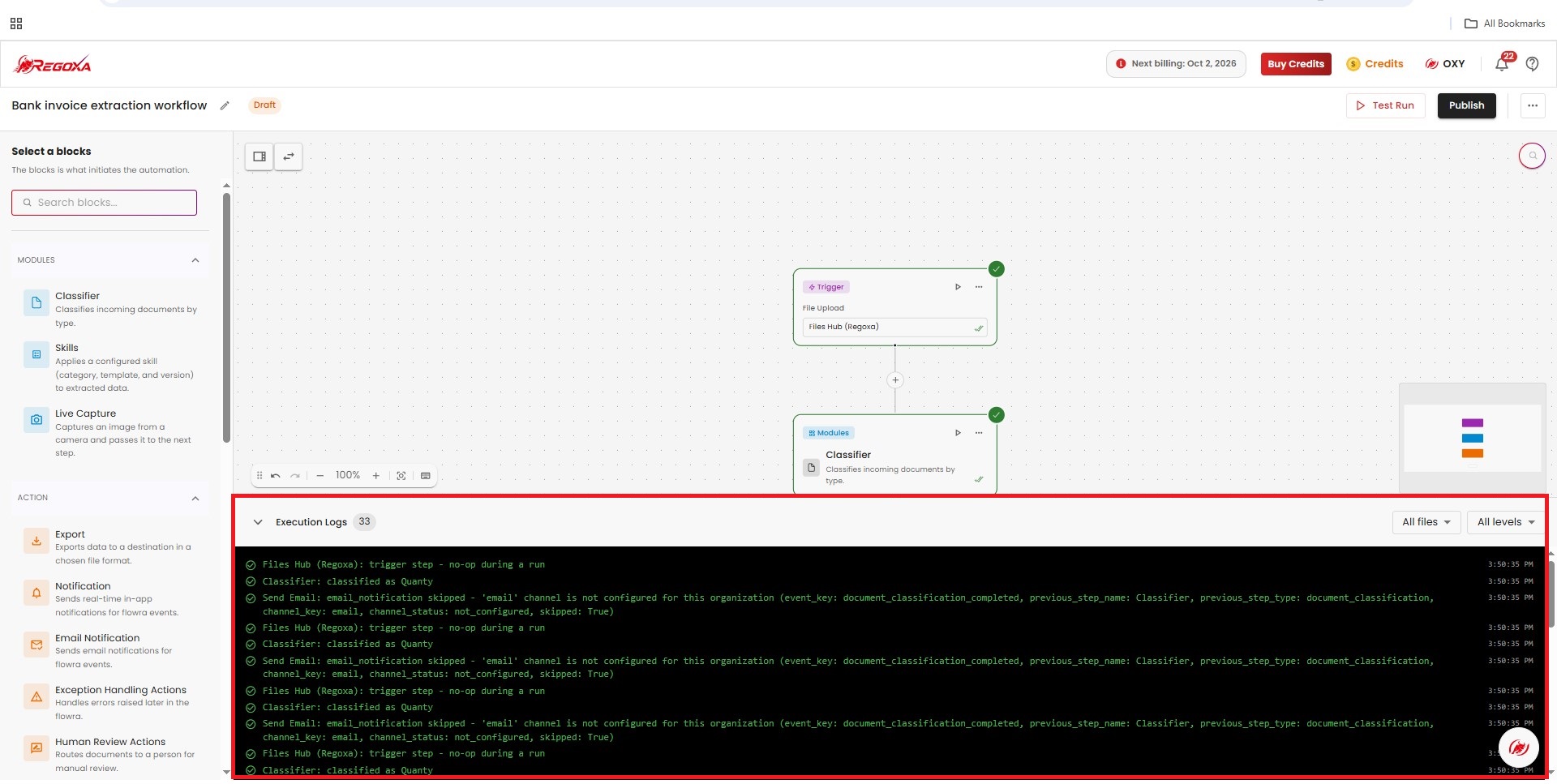Viewport: 1557px width, 784px height.
Task: Run the Trigger node play icon
Action: [x=958, y=287]
